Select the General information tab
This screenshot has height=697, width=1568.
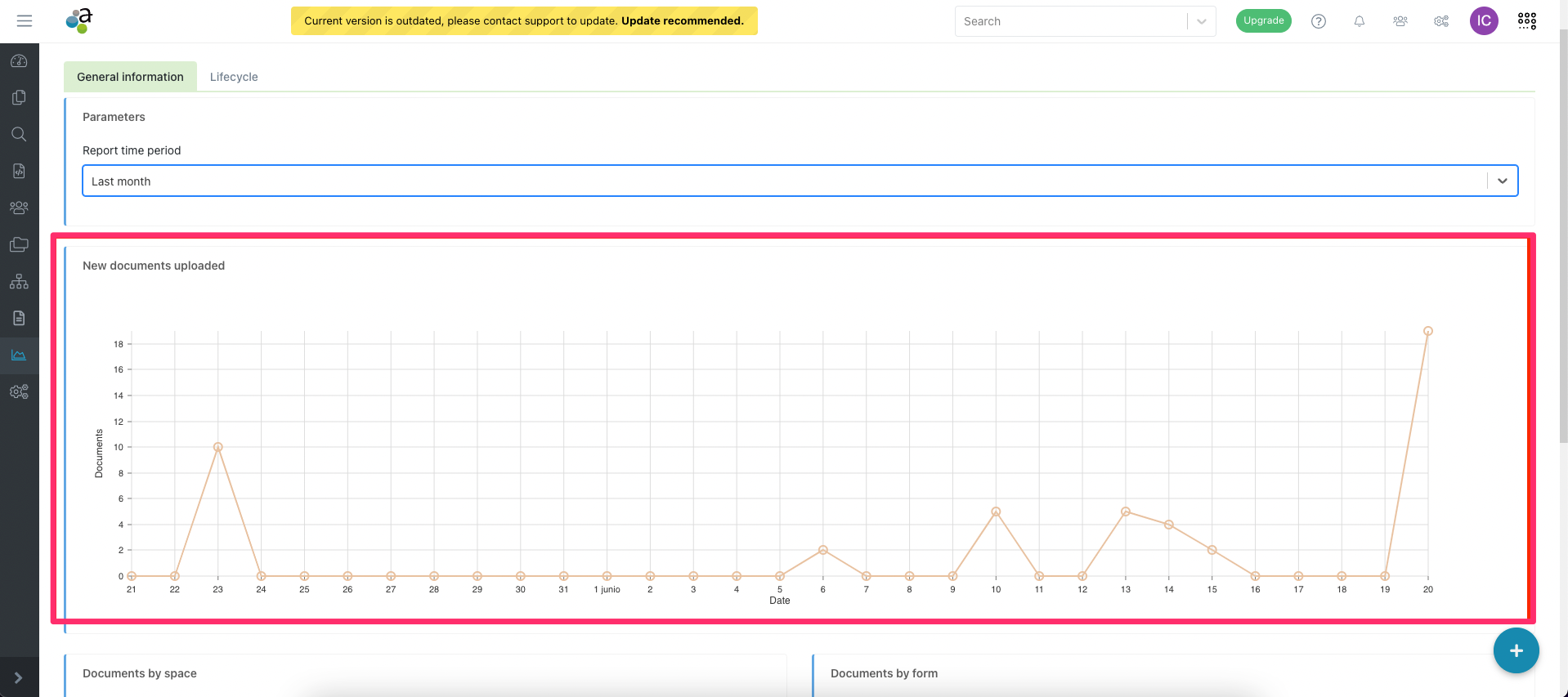[130, 77]
